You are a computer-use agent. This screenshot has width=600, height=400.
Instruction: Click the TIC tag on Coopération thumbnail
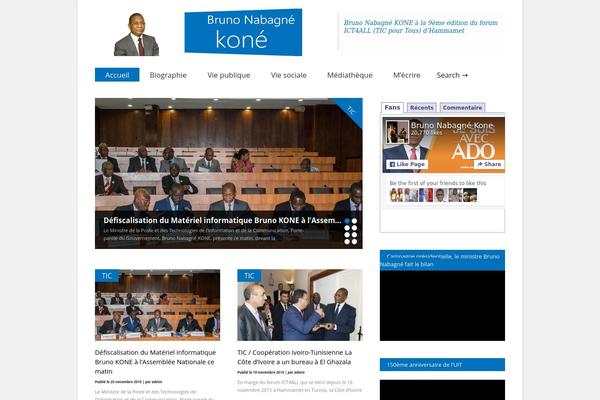[x=249, y=276]
